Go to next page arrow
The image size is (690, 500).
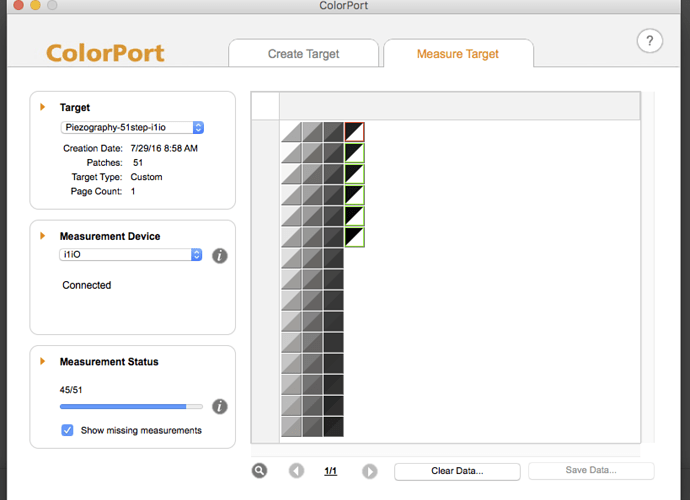click(369, 471)
